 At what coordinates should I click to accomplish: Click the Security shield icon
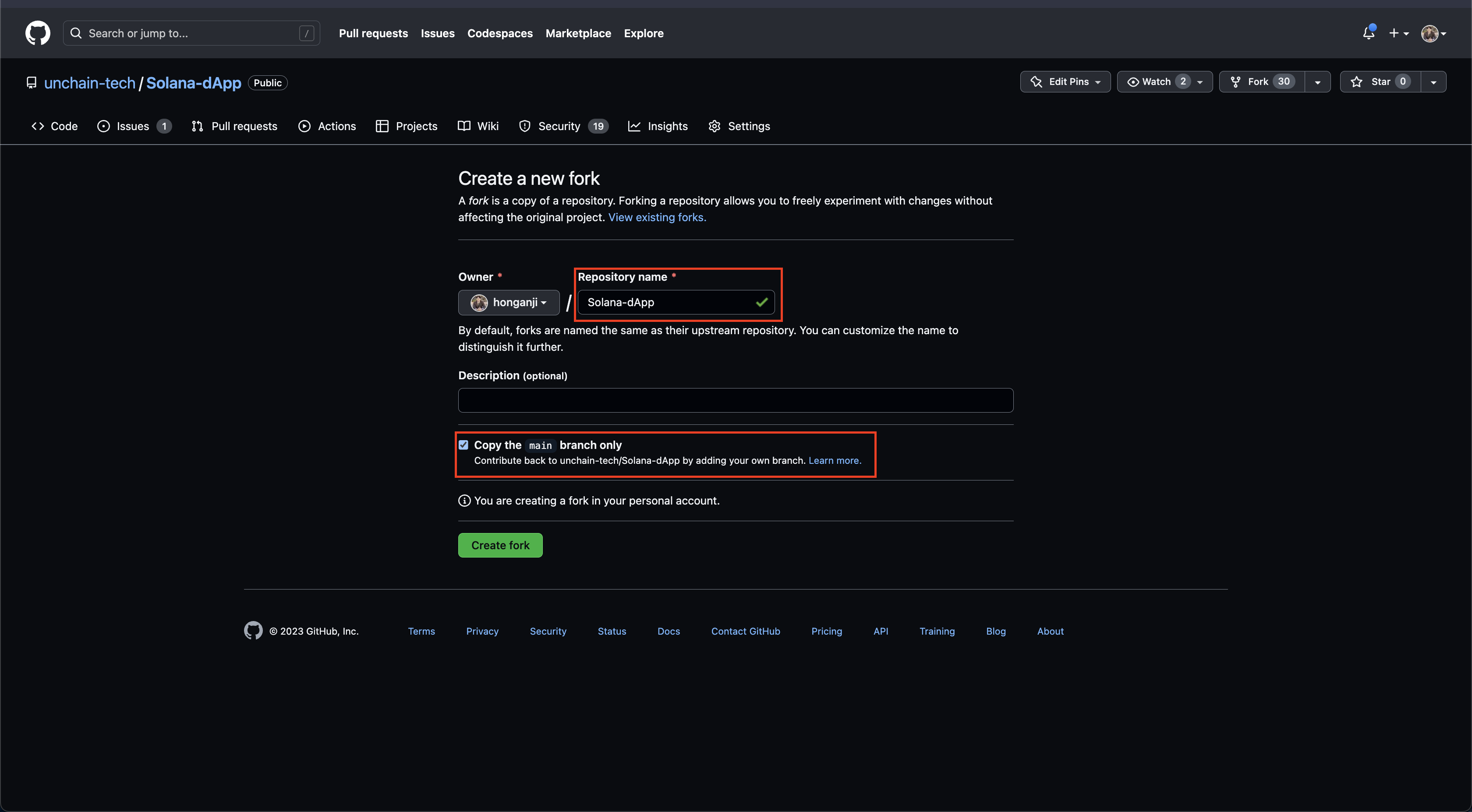pyautogui.click(x=524, y=126)
